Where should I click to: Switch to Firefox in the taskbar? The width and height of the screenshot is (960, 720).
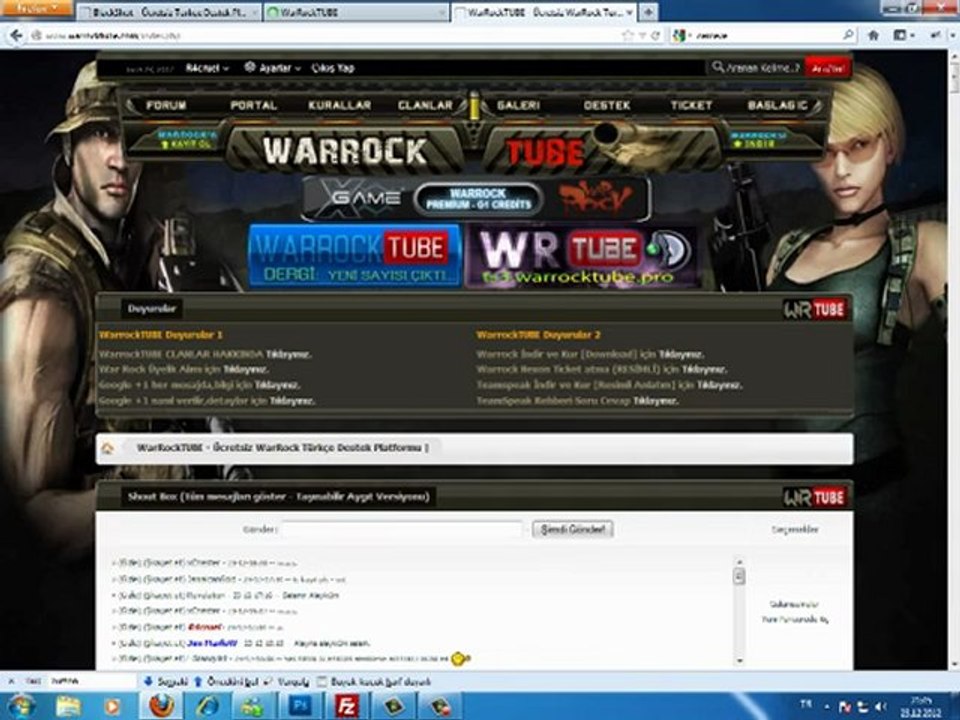pos(162,706)
